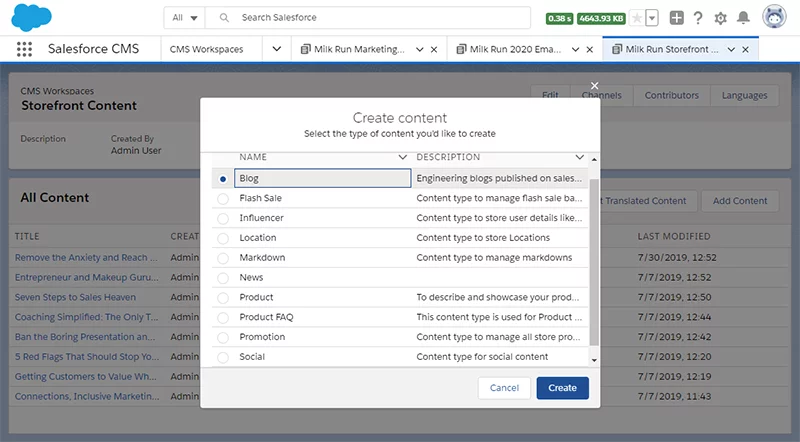This screenshot has height=442, width=800.
Task: Click the Channels button
Action: click(x=602, y=95)
